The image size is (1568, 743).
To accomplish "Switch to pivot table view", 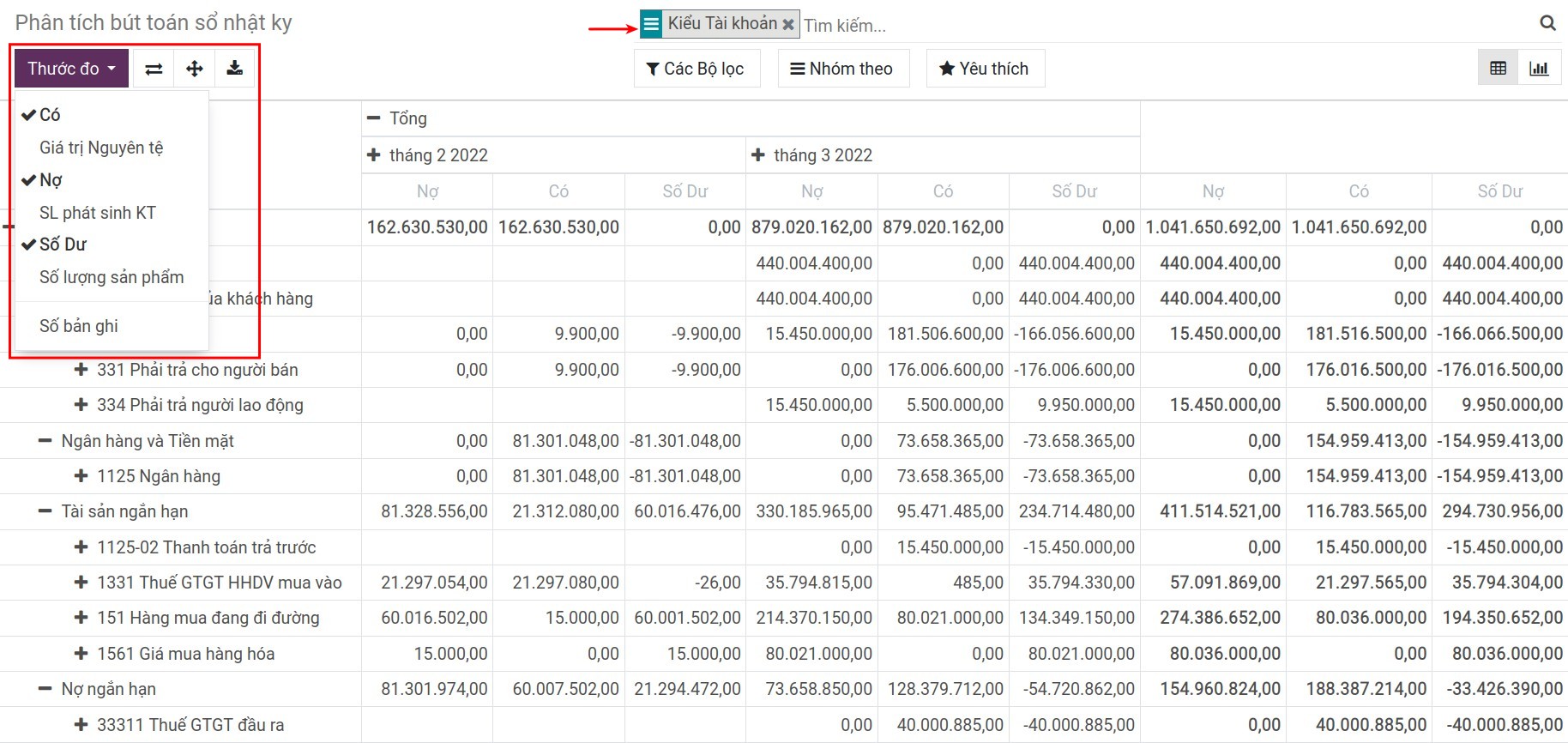I will (x=1498, y=69).
